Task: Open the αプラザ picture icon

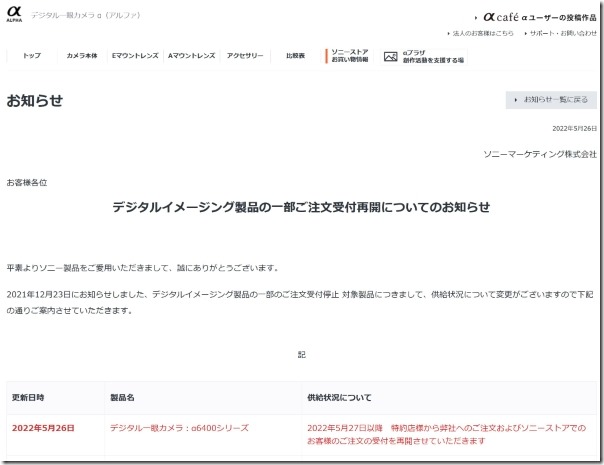Action: tap(390, 57)
